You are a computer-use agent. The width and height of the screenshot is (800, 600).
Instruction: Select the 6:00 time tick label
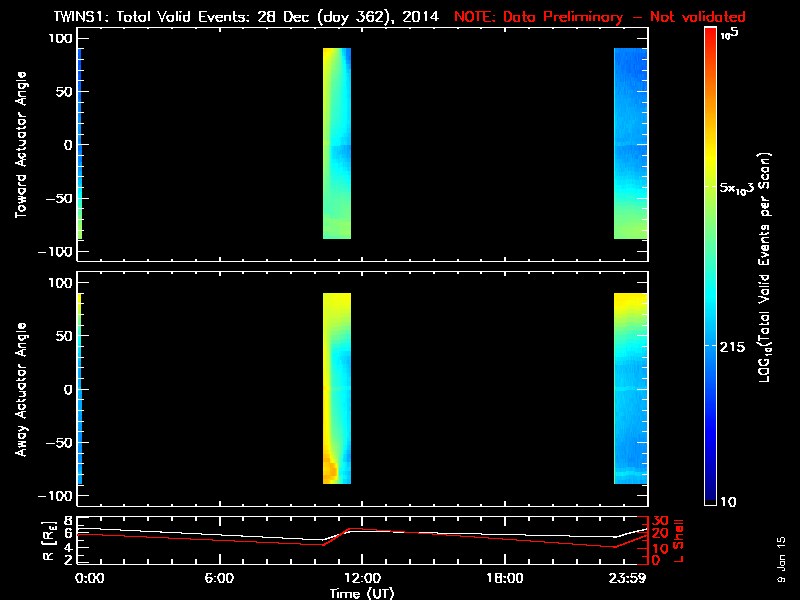(219, 578)
